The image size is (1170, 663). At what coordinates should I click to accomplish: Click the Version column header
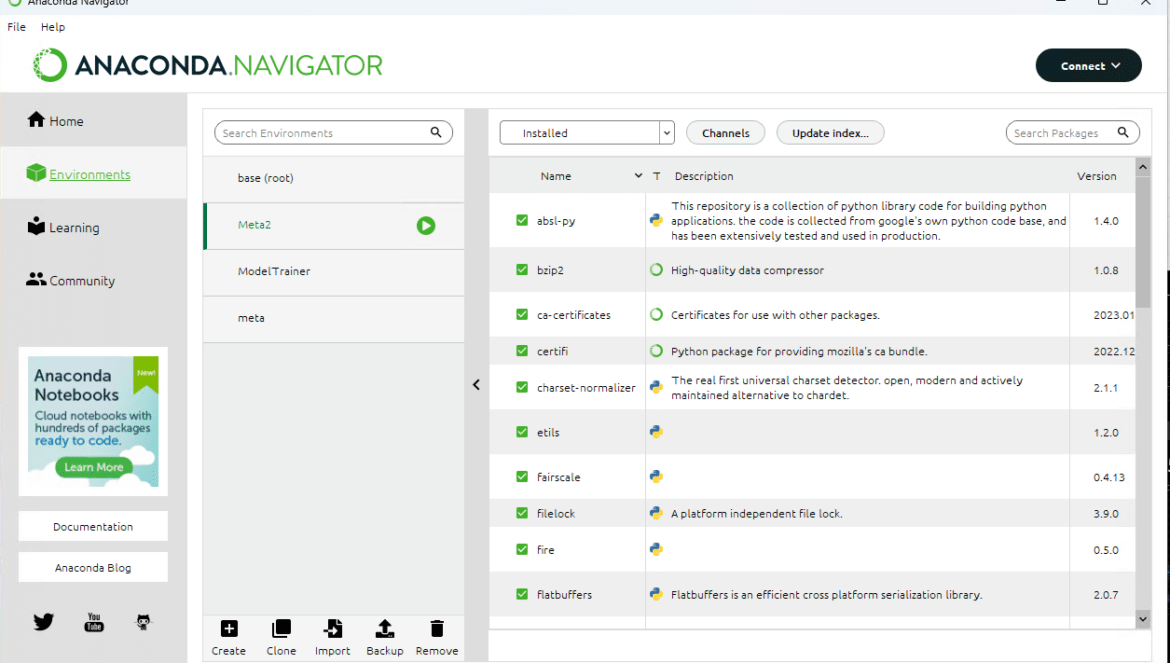click(x=1096, y=176)
